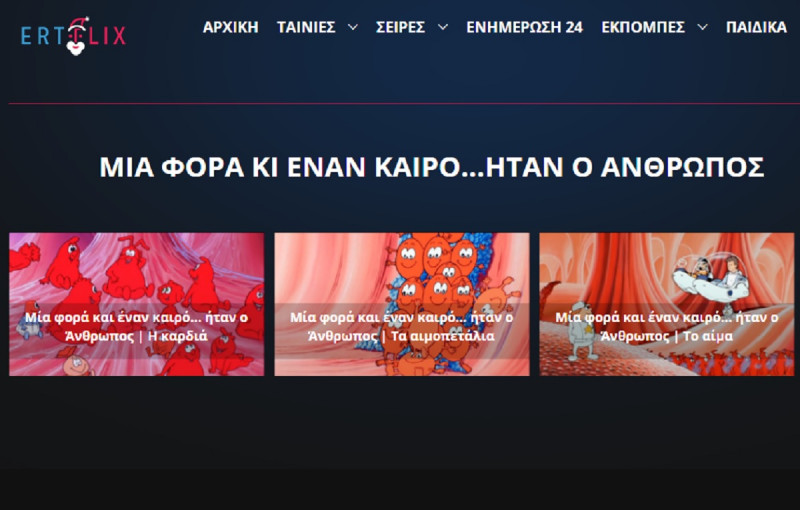The image size is (800, 510).
Task: Click the ERTFLIX logo
Action: point(73,35)
